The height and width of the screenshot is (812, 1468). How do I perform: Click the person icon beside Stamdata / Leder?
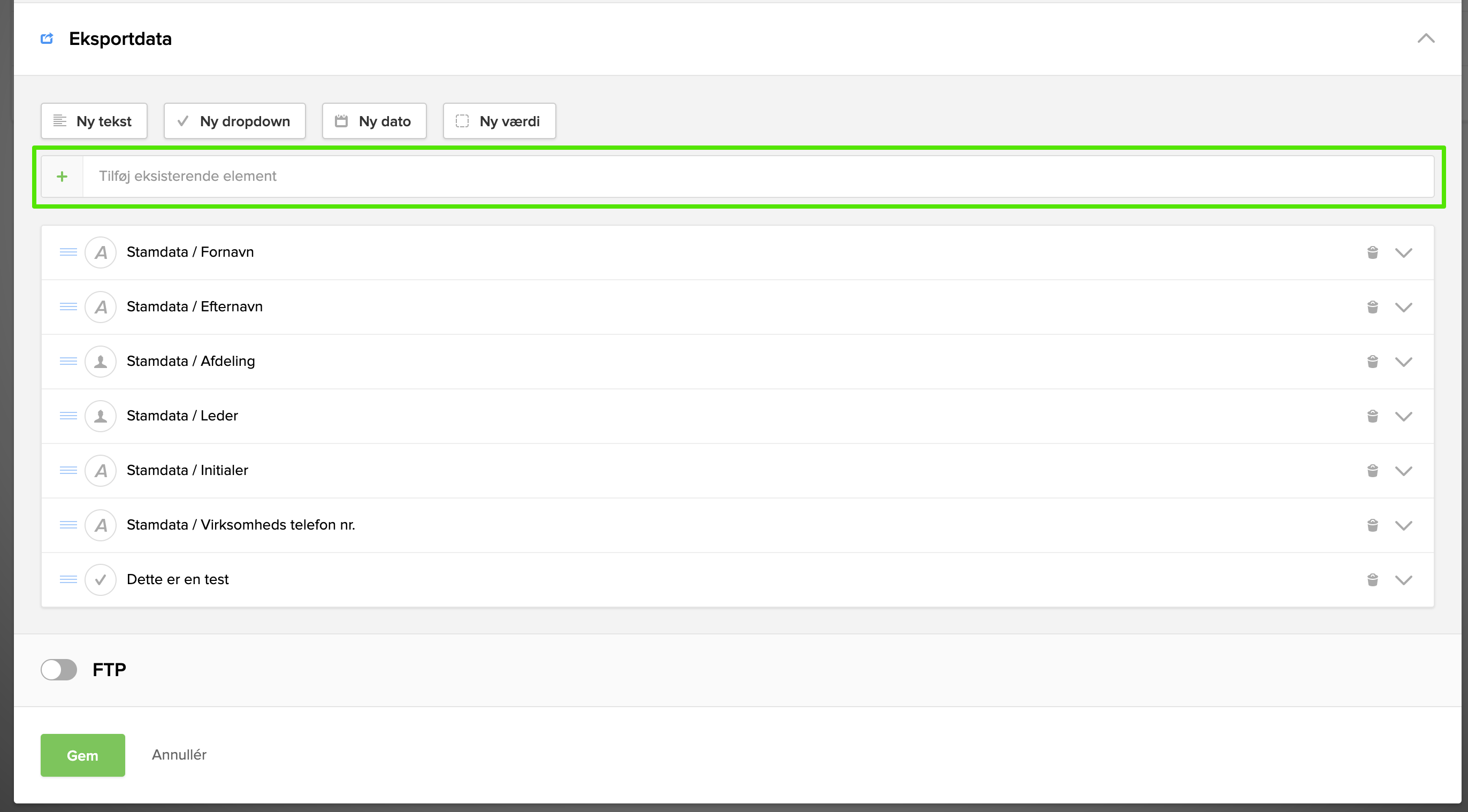pos(101,416)
